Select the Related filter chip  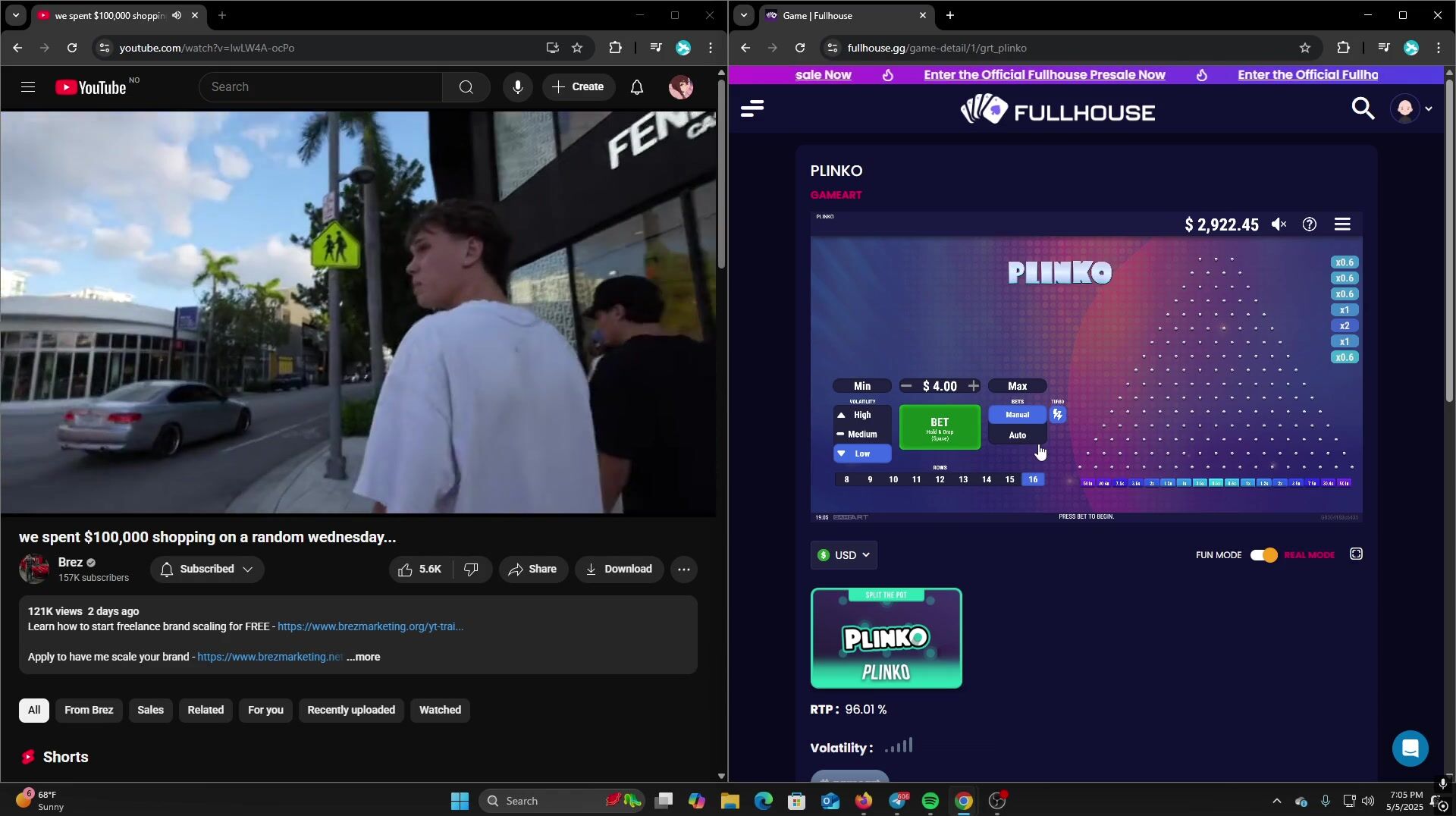click(206, 711)
